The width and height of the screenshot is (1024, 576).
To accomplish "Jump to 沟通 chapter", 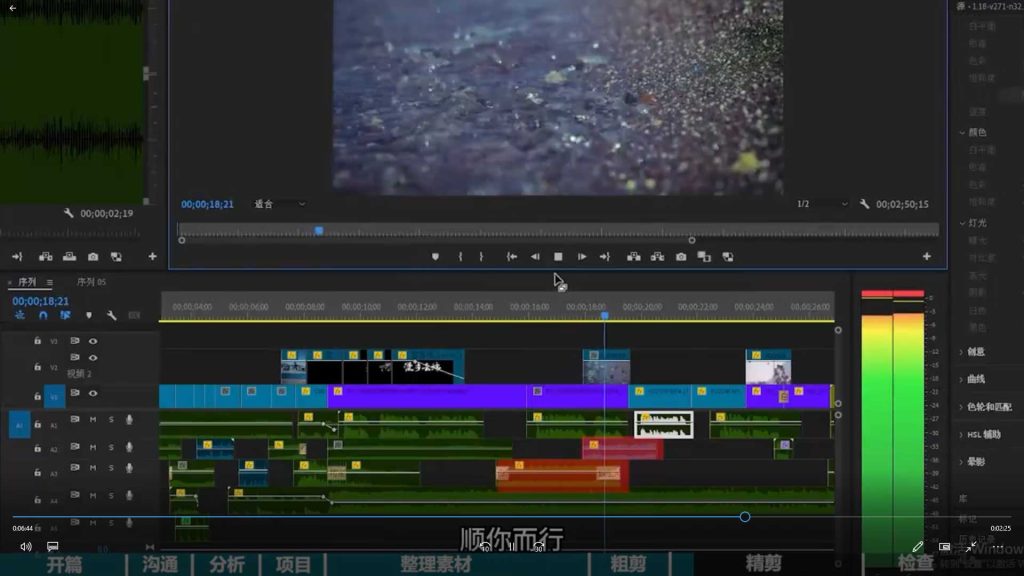I will pyautogui.click(x=160, y=564).
